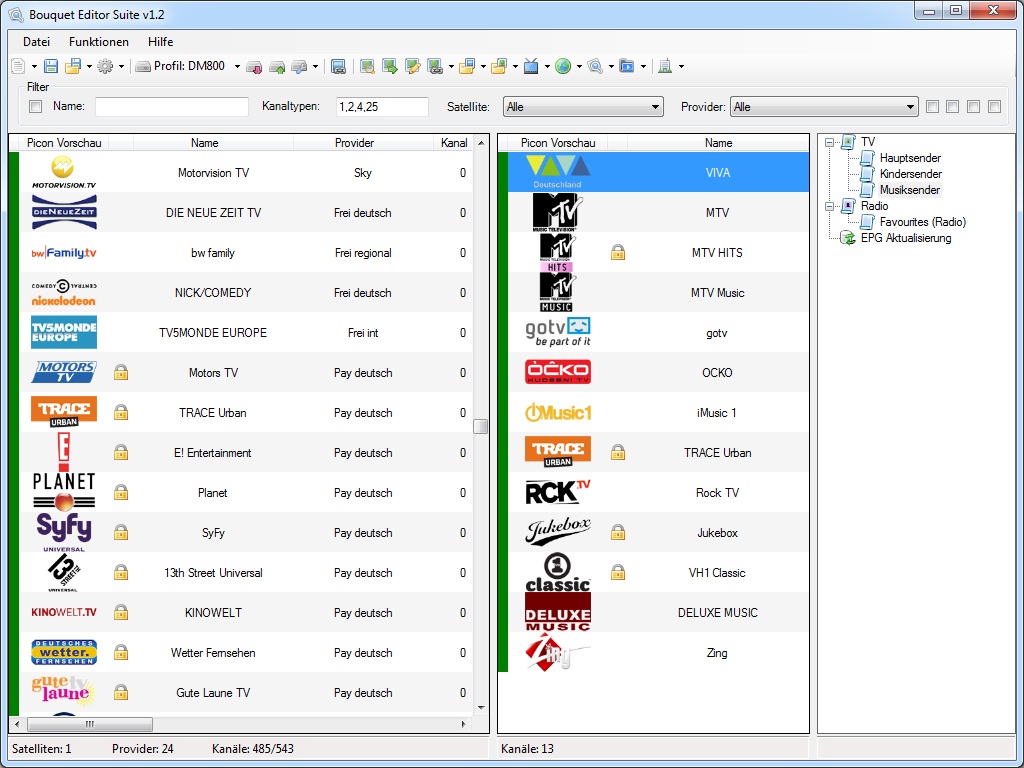The image size is (1024, 768).
Task: Open the Profil: DM800 dropdown
Action: [x=237, y=67]
